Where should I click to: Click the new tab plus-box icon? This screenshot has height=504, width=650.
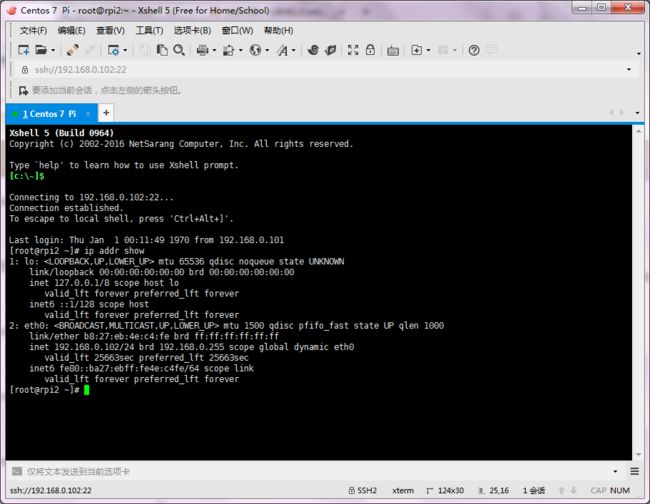417,50
